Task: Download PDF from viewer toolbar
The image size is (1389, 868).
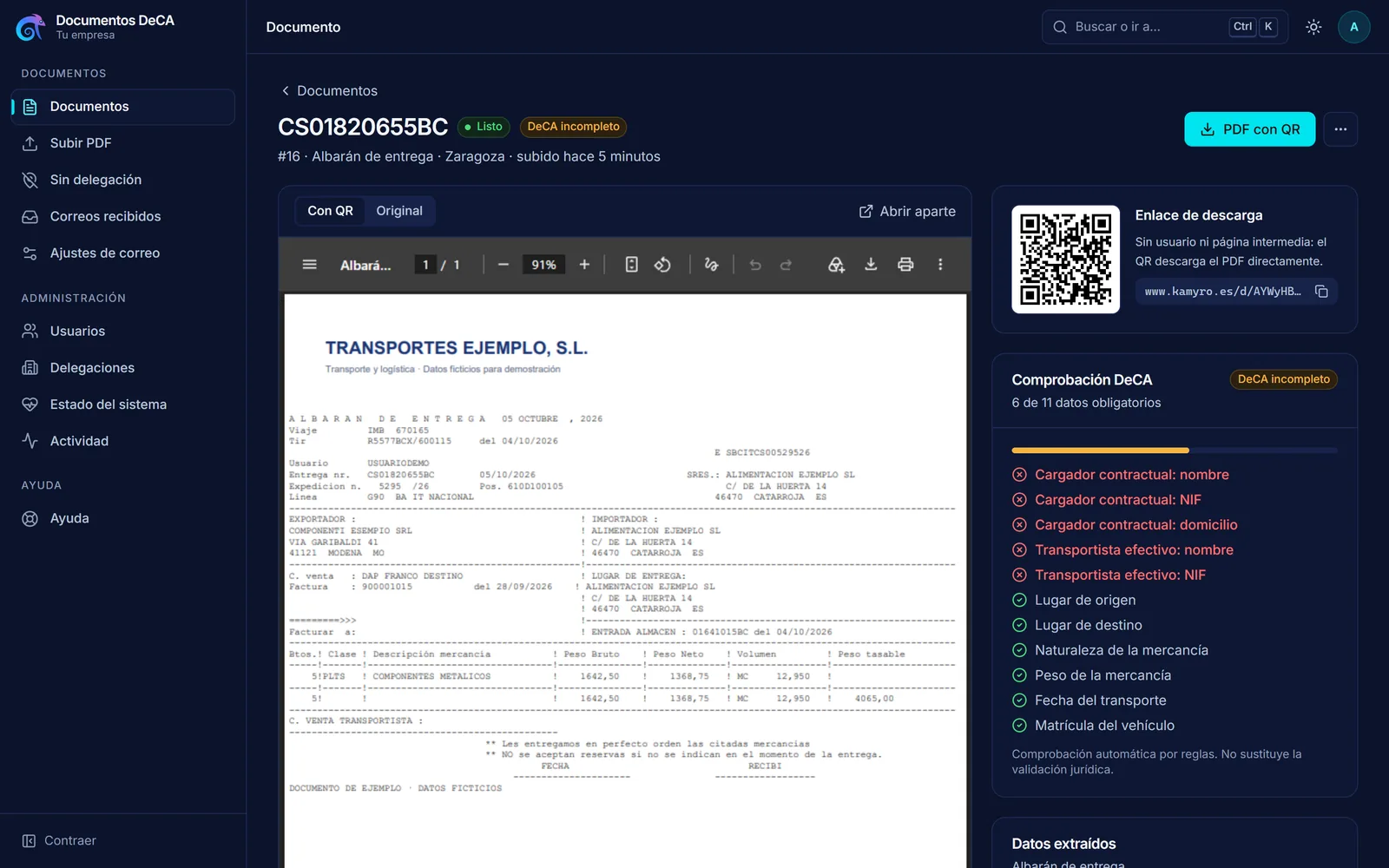Action: [871, 265]
